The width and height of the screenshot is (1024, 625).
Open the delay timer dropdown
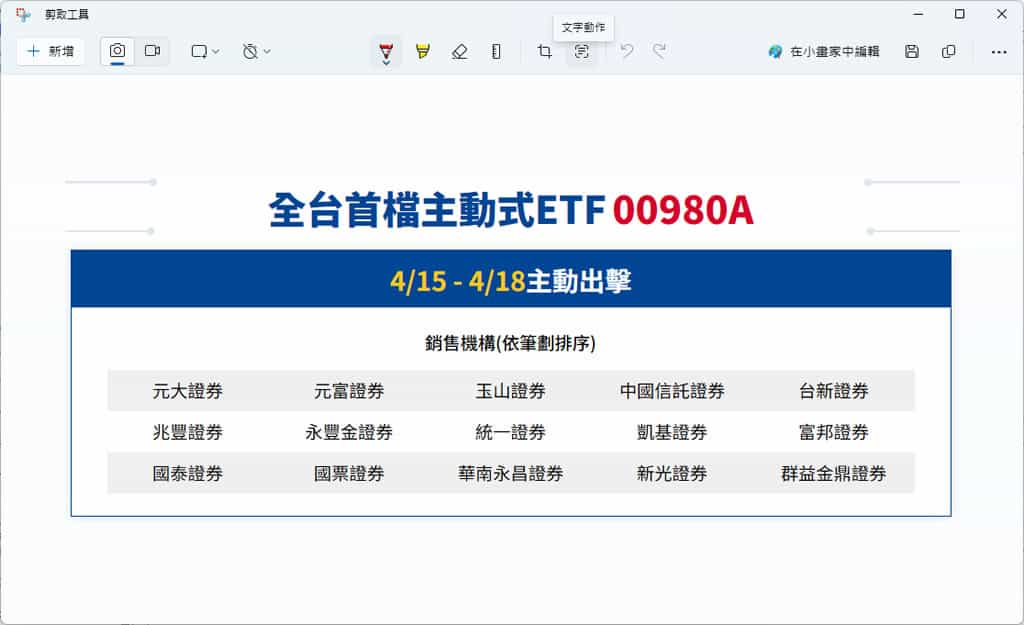[x=256, y=51]
